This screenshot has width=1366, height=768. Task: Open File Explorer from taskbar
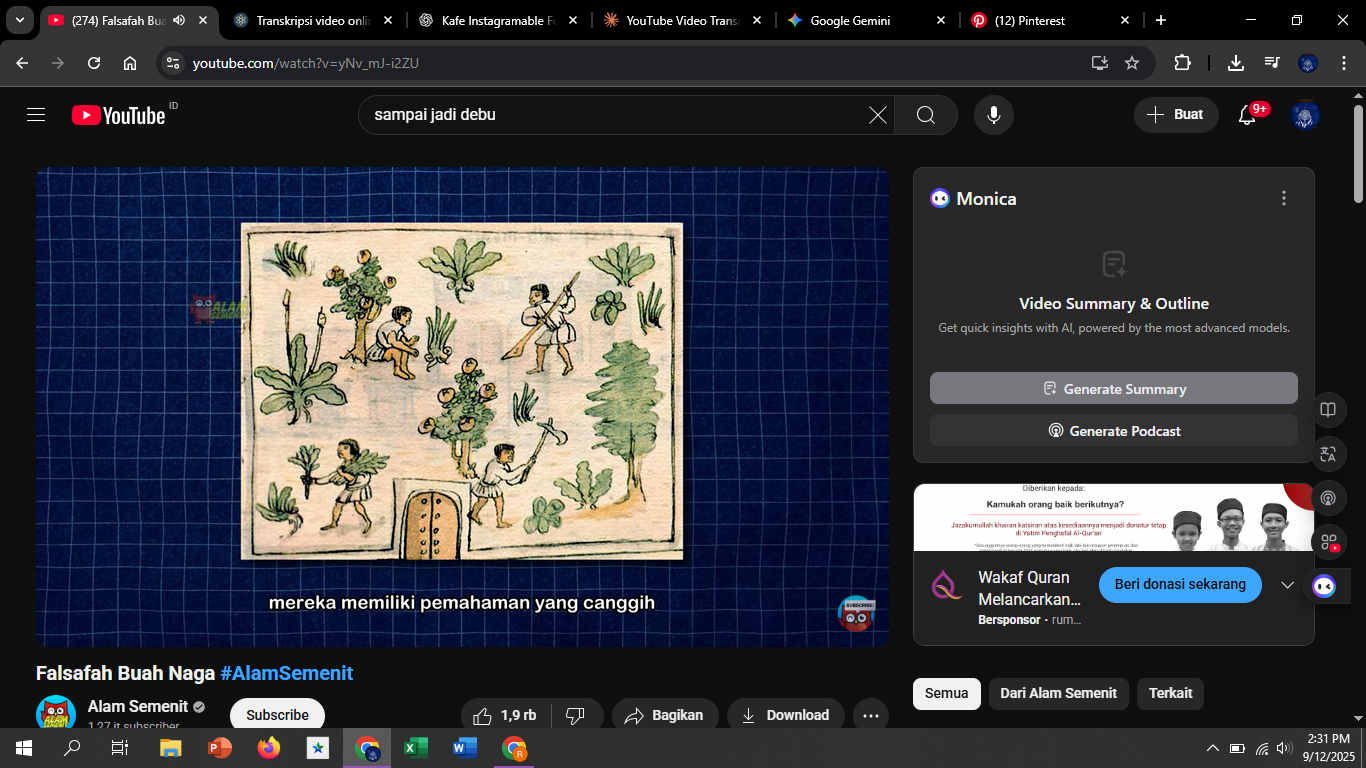171,748
